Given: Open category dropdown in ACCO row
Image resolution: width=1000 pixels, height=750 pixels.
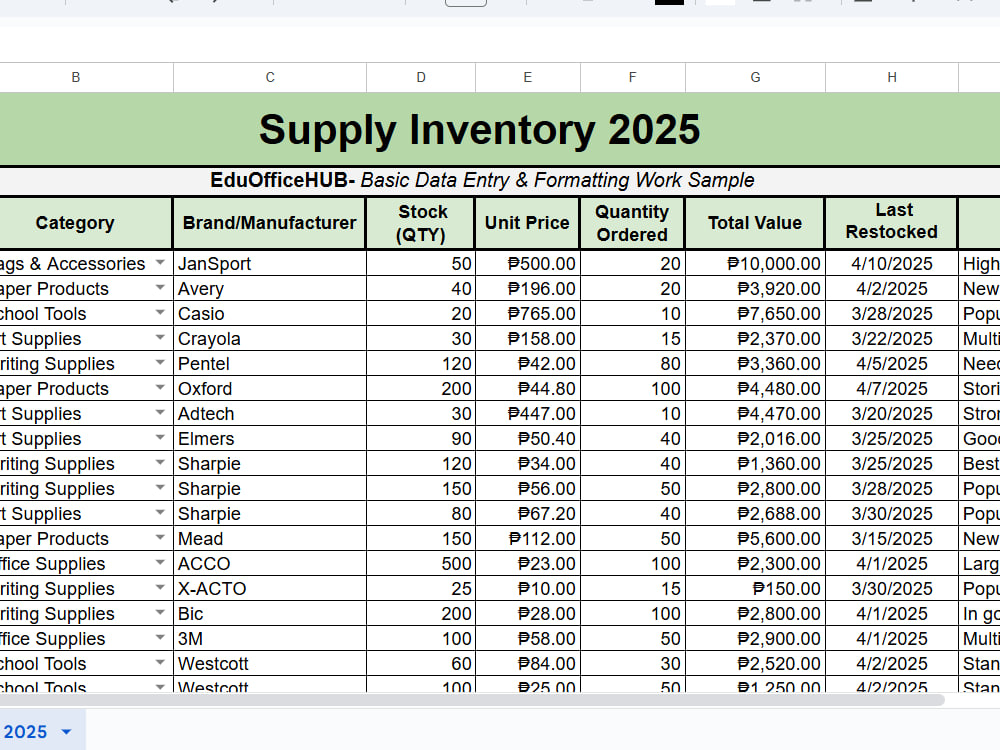Looking at the screenshot, I should [160, 562].
